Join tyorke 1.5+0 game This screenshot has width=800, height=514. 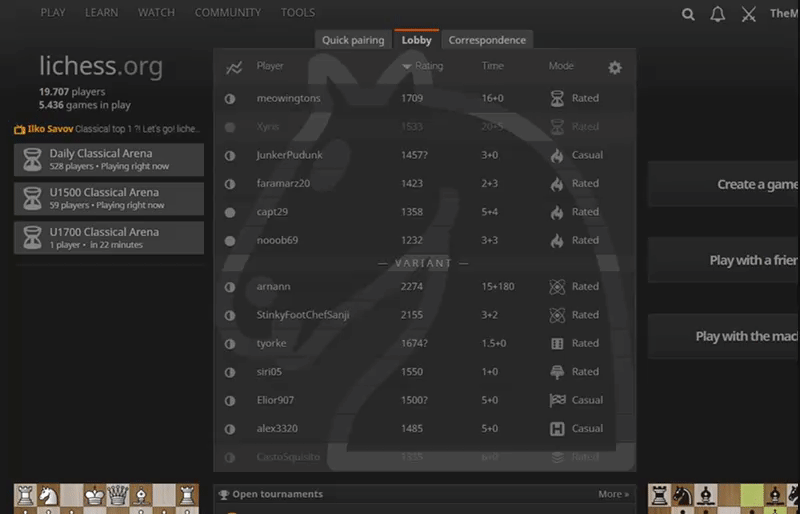coord(424,344)
